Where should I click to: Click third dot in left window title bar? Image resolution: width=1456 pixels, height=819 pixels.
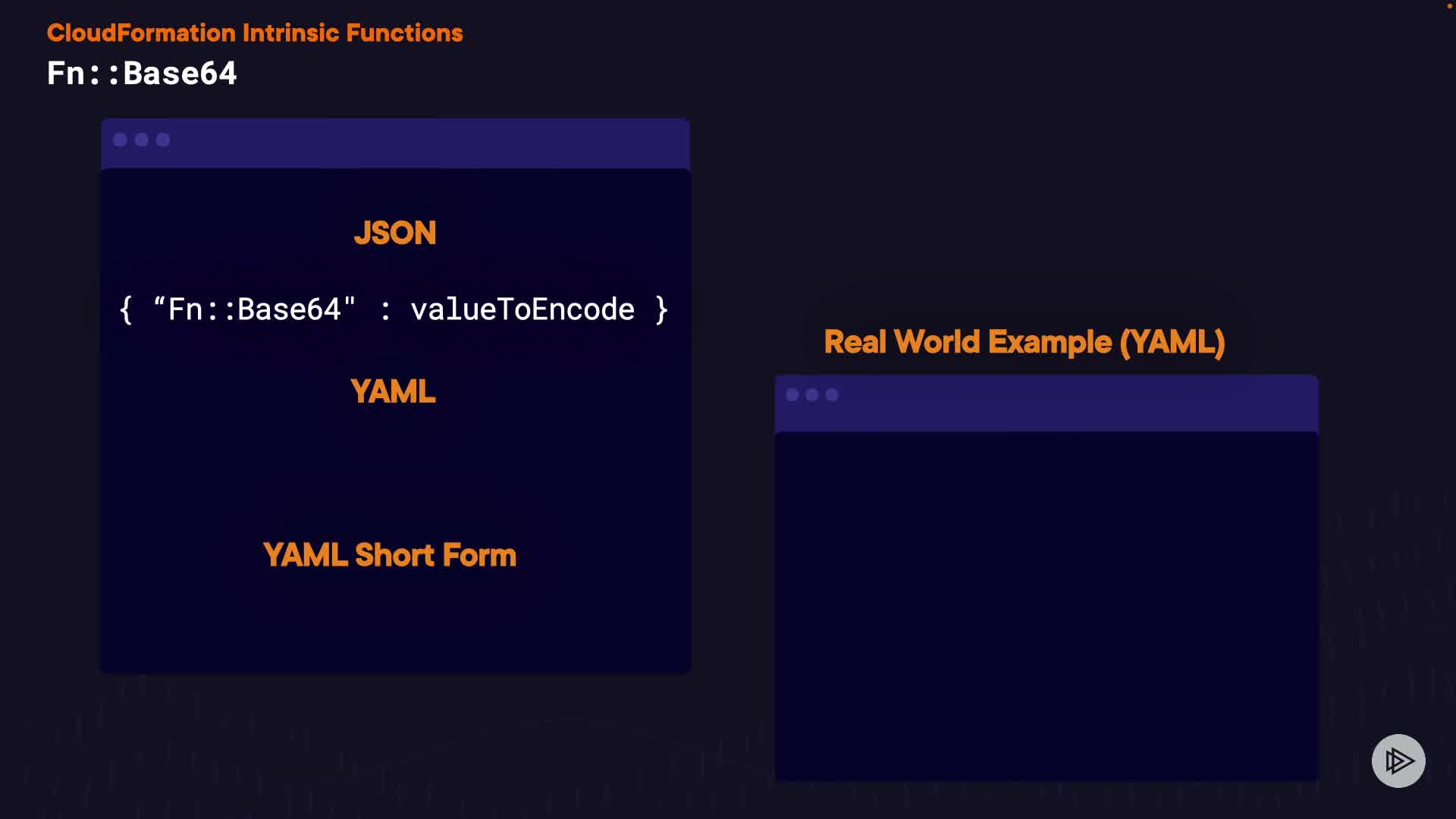[x=163, y=140]
